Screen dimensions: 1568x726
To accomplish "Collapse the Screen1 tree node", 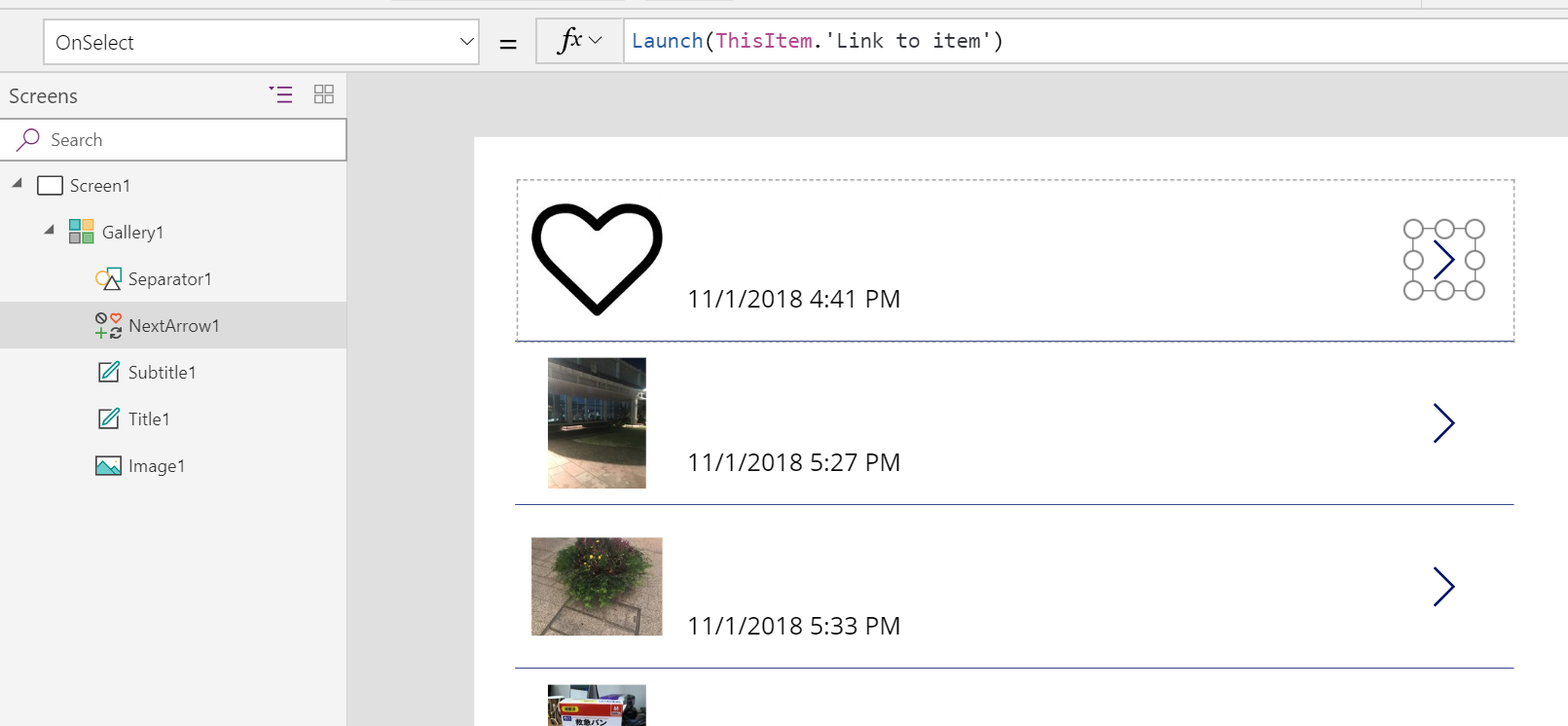I will (17, 183).
